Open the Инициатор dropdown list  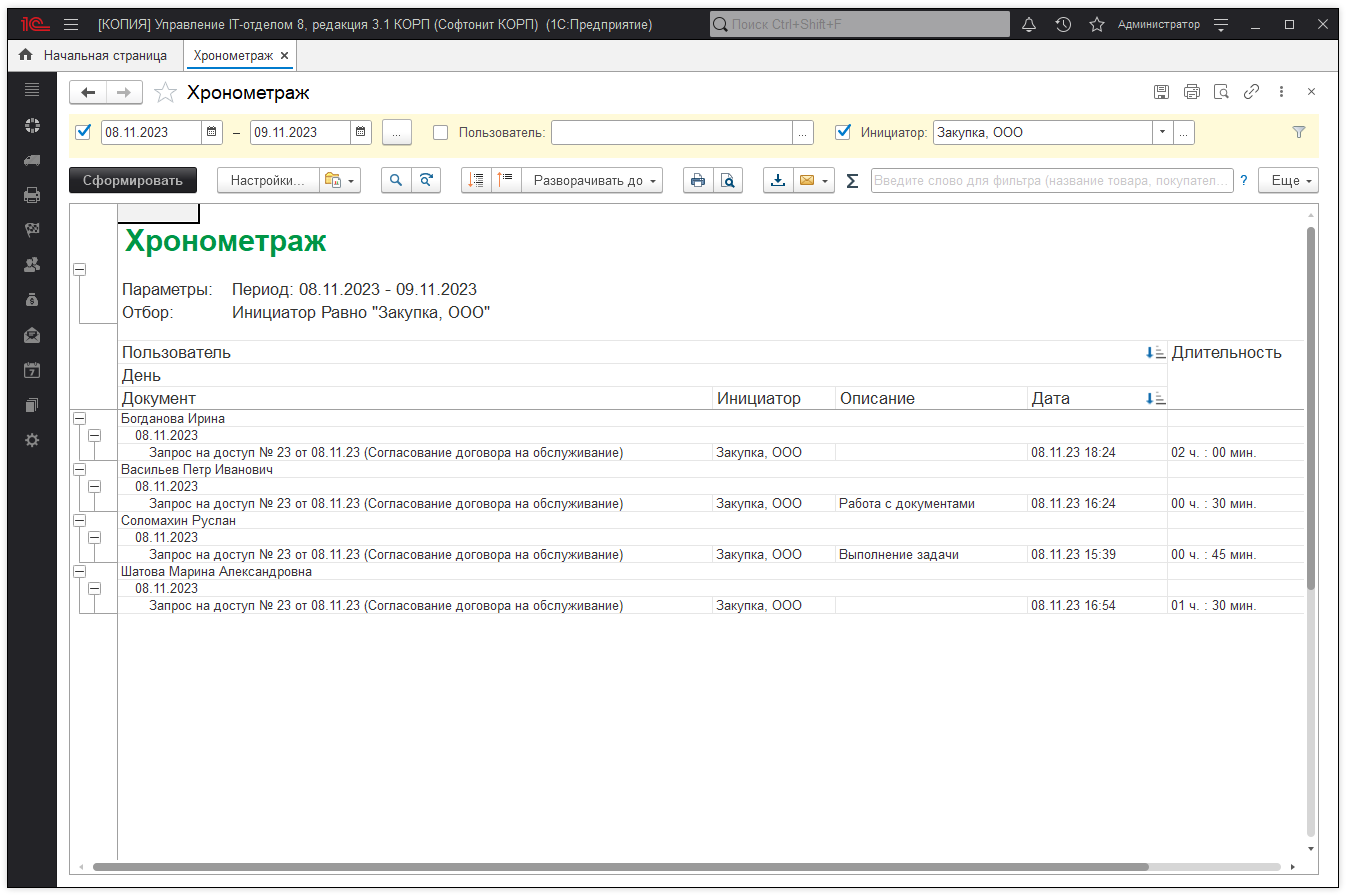(1162, 132)
